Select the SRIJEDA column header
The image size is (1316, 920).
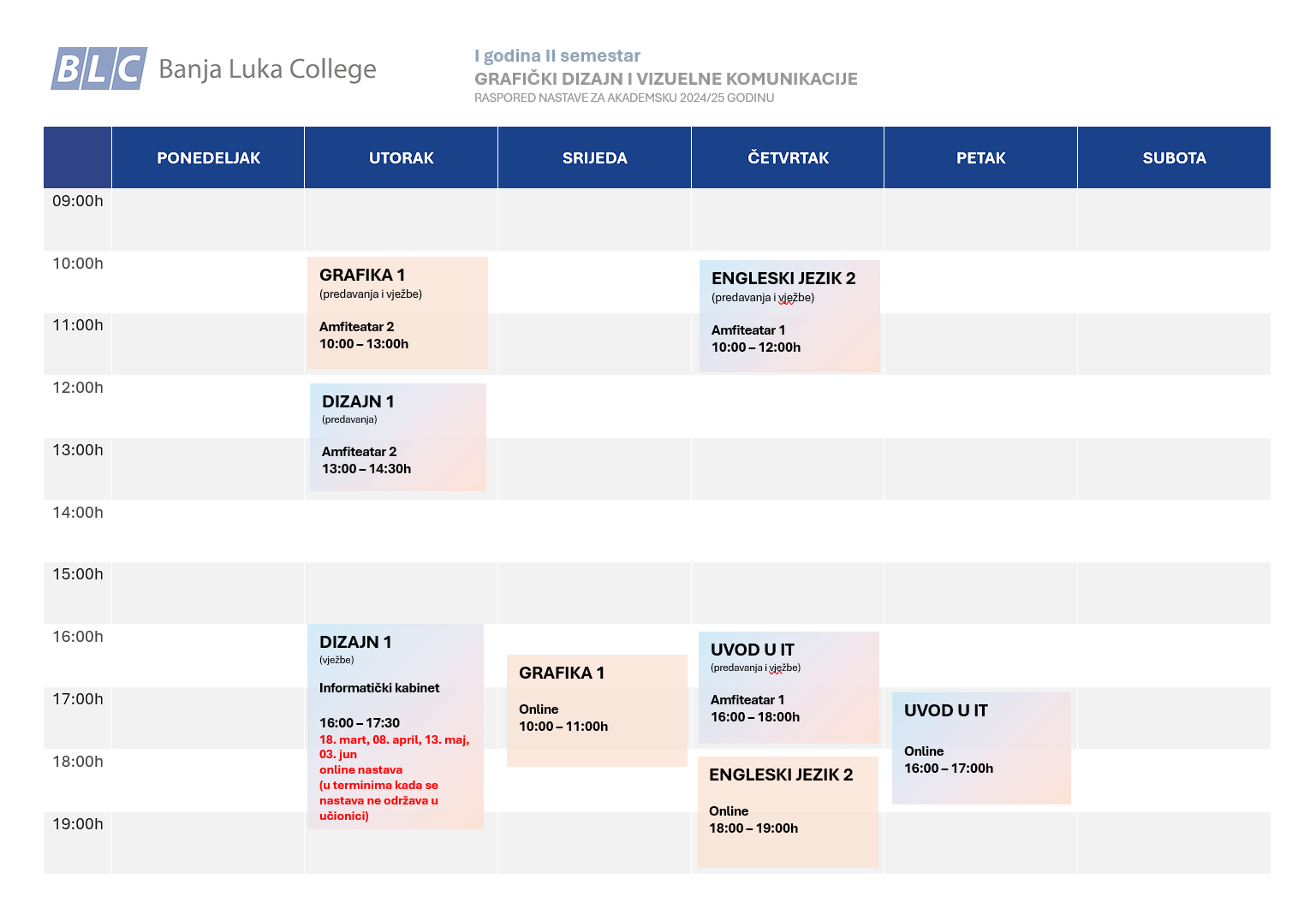click(x=595, y=157)
